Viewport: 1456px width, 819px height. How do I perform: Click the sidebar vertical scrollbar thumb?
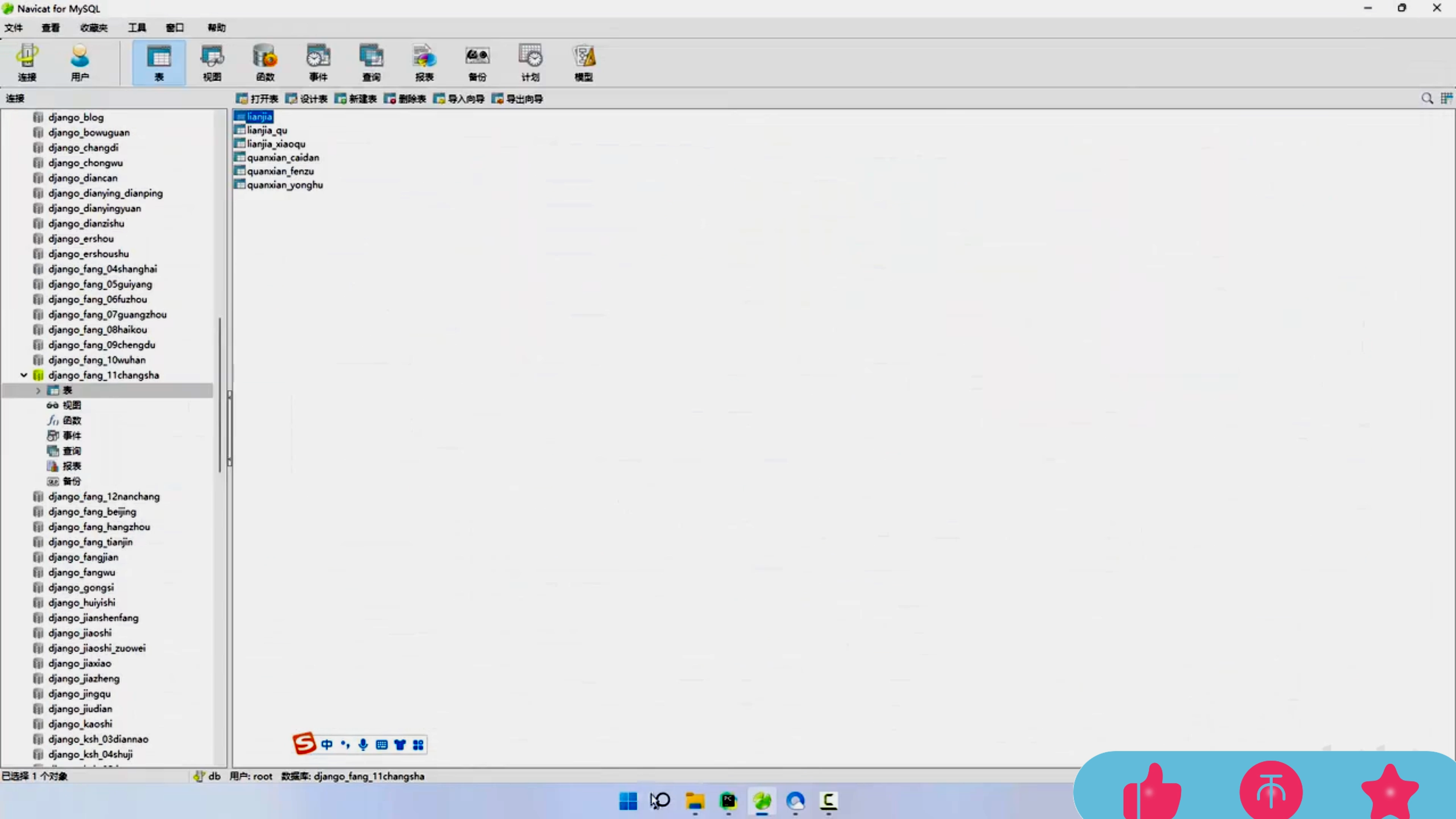coord(219,395)
